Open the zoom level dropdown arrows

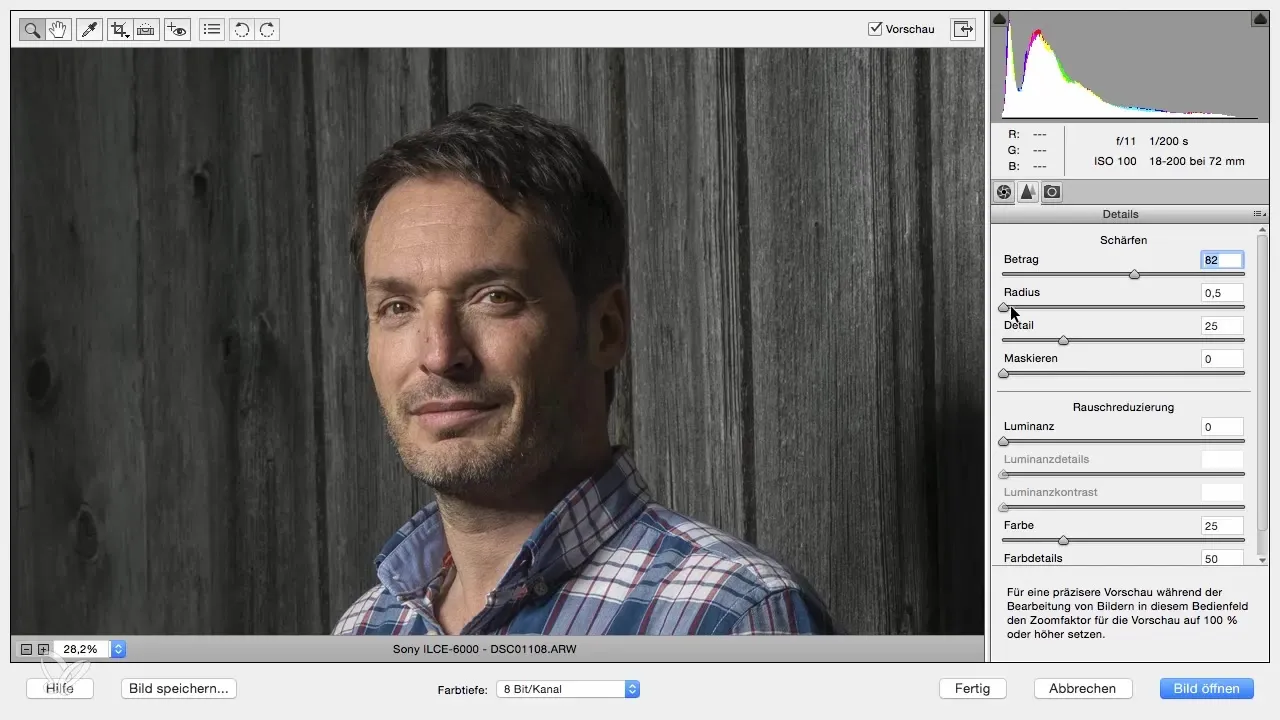119,649
